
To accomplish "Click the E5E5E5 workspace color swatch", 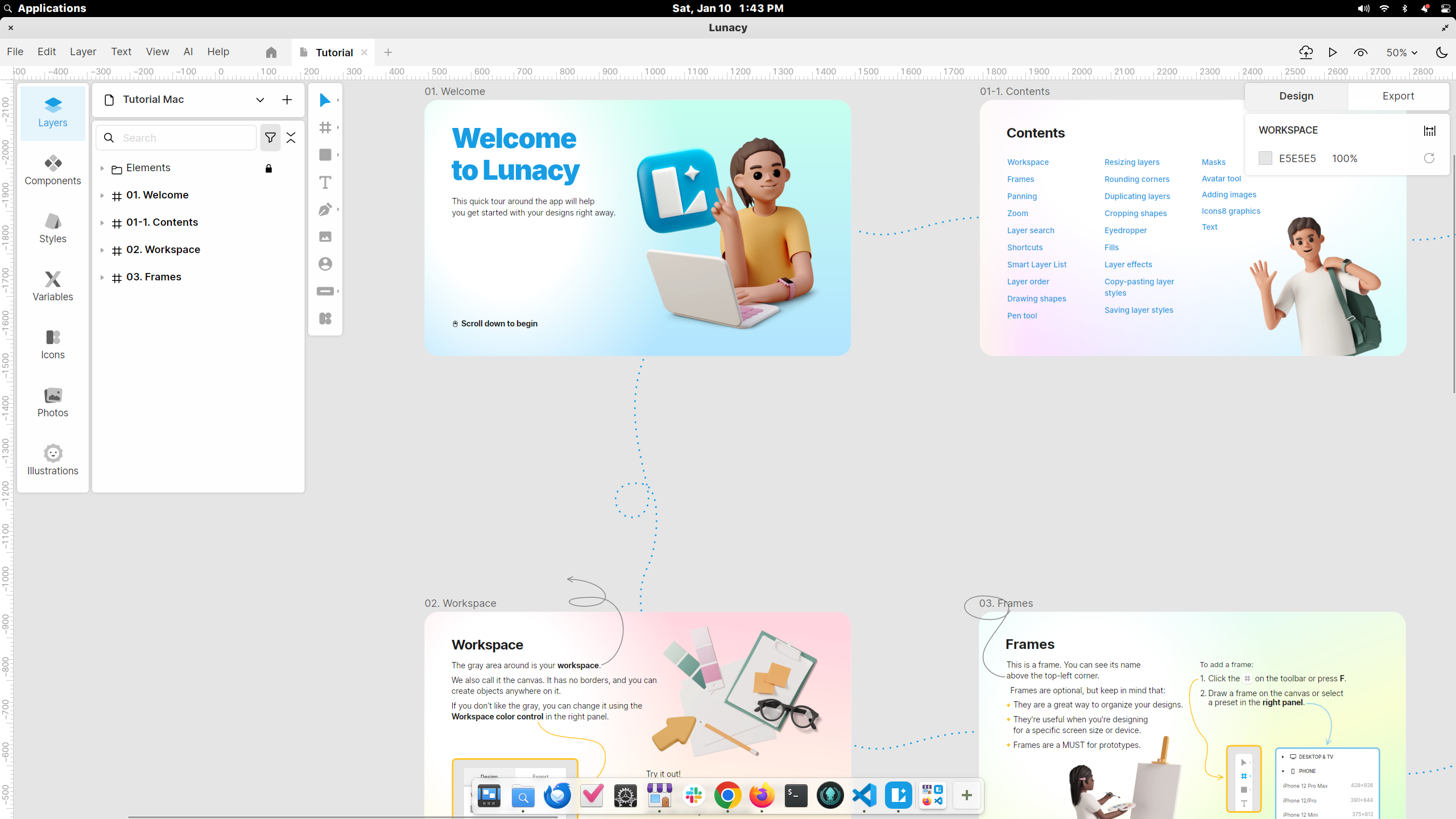I will point(1265,158).
